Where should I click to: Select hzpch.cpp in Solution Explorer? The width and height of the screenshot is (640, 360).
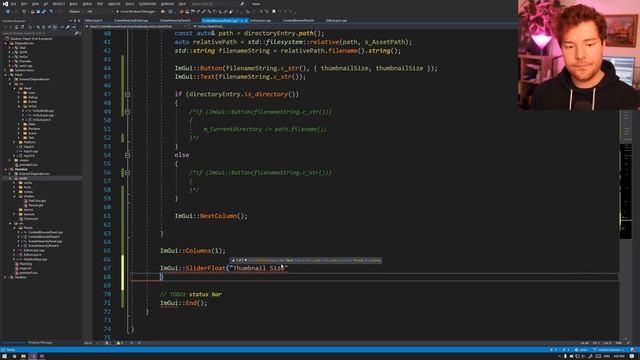[31, 151]
